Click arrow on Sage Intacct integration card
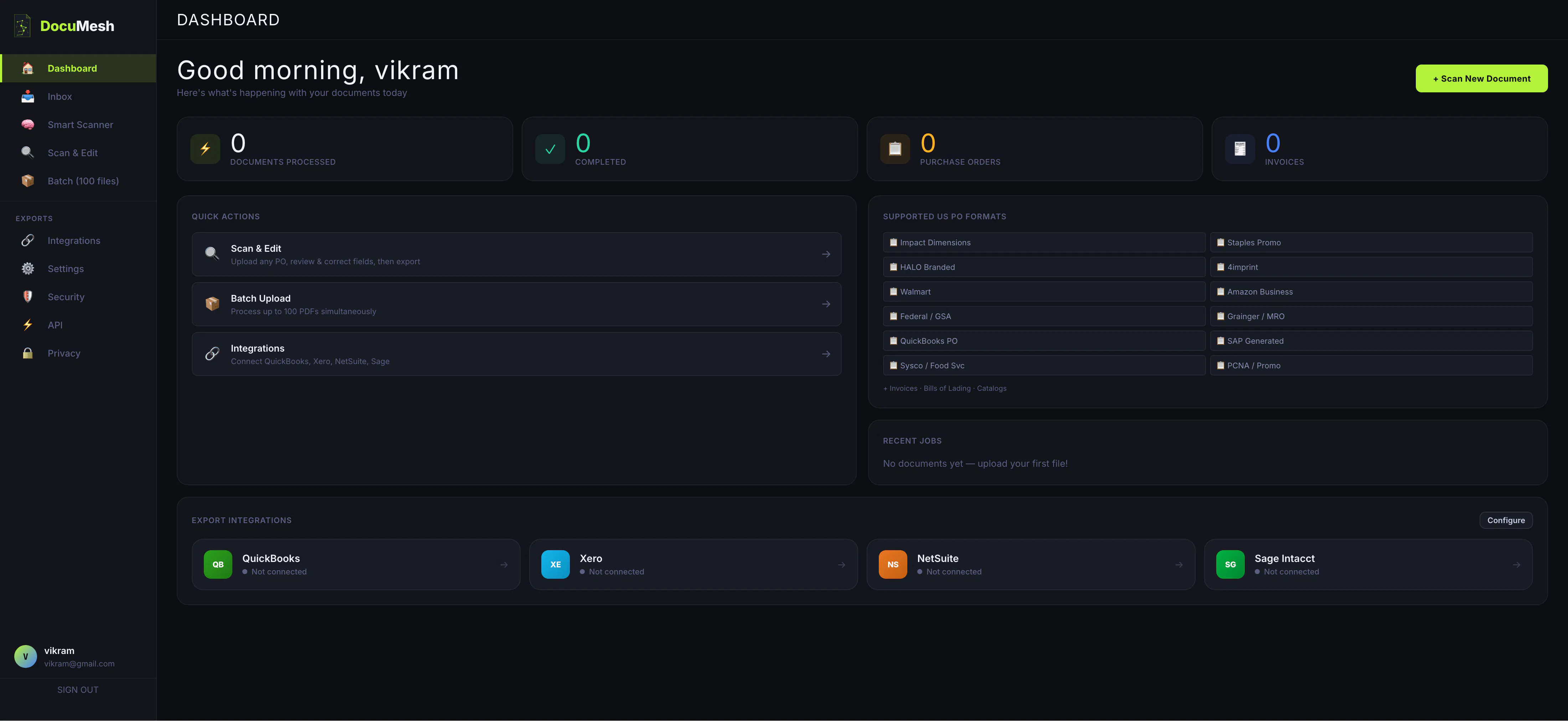The width and height of the screenshot is (1568, 721). pyautogui.click(x=1516, y=564)
